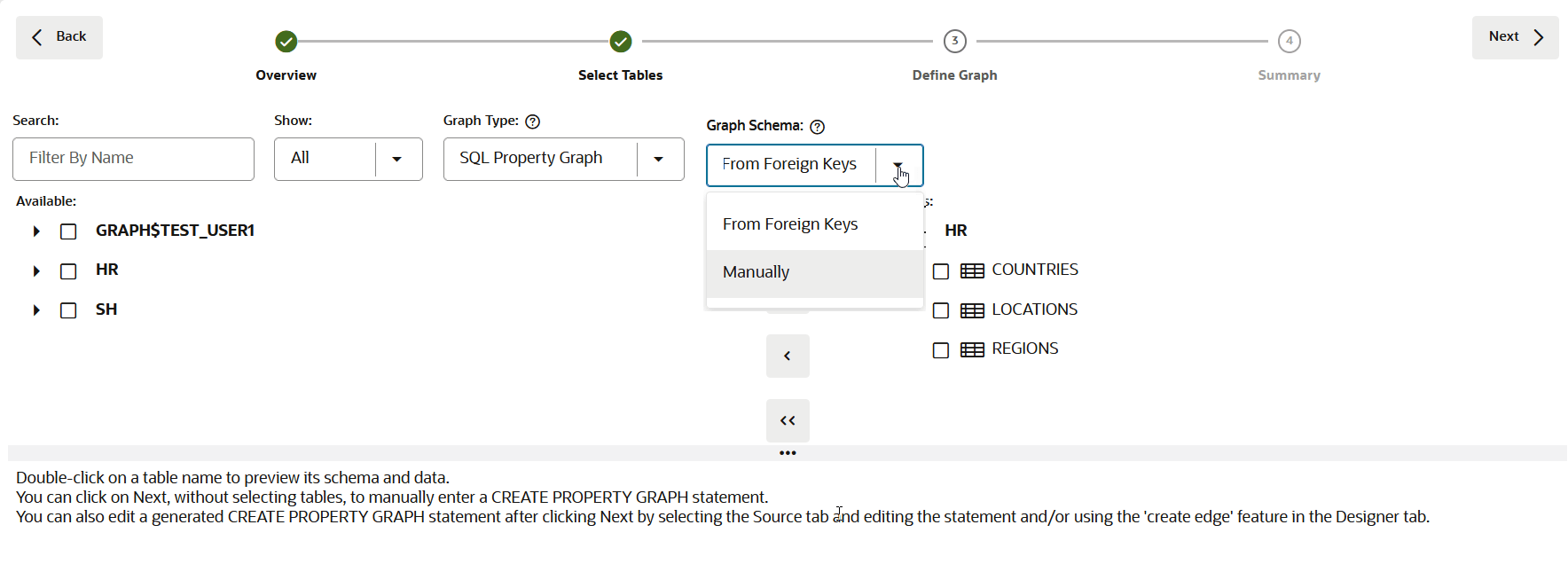This screenshot has height=564, width=1568.
Task: Open the Graph Type dropdown
Action: tap(564, 159)
